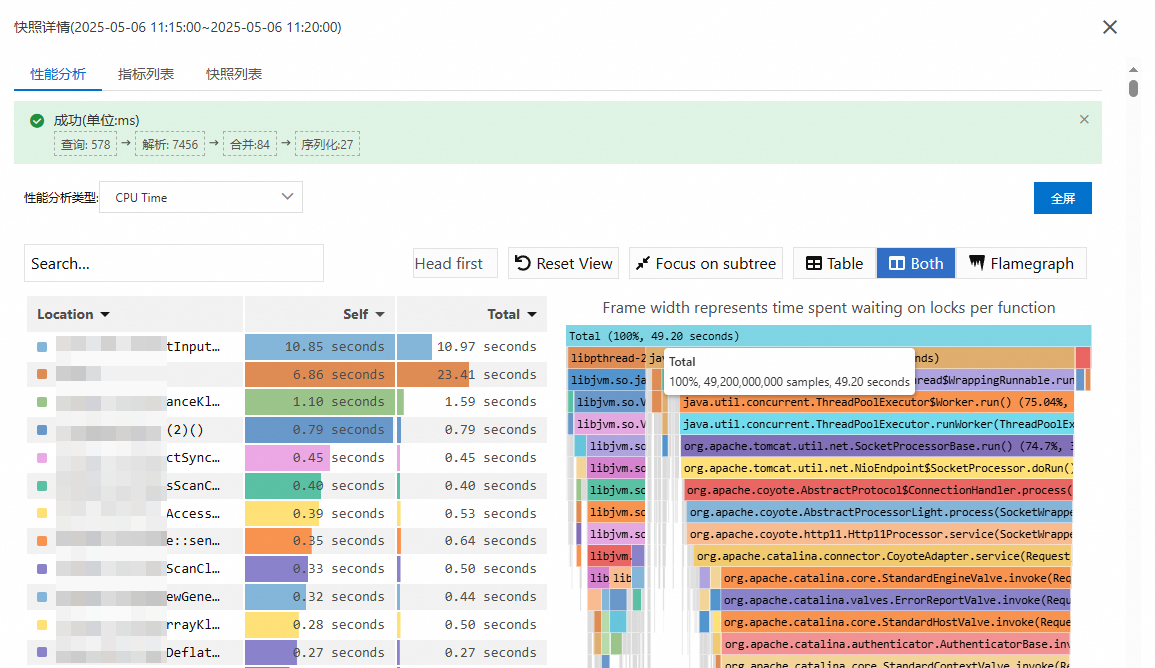Click blue swatch of (2)() row
This screenshot has width=1155, height=668.
[42, 430]
